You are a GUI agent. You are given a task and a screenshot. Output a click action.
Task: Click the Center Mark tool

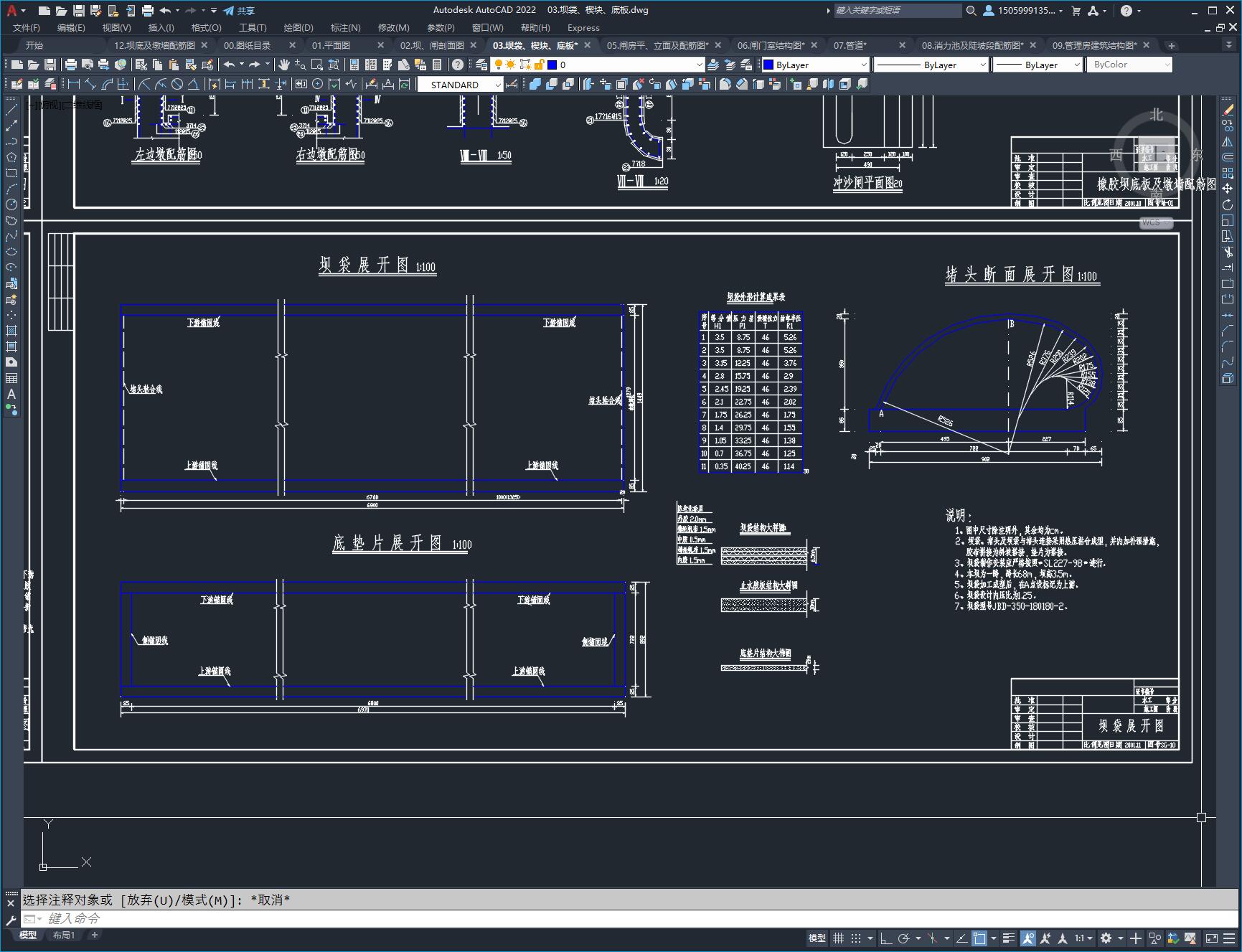pos(318,84)
